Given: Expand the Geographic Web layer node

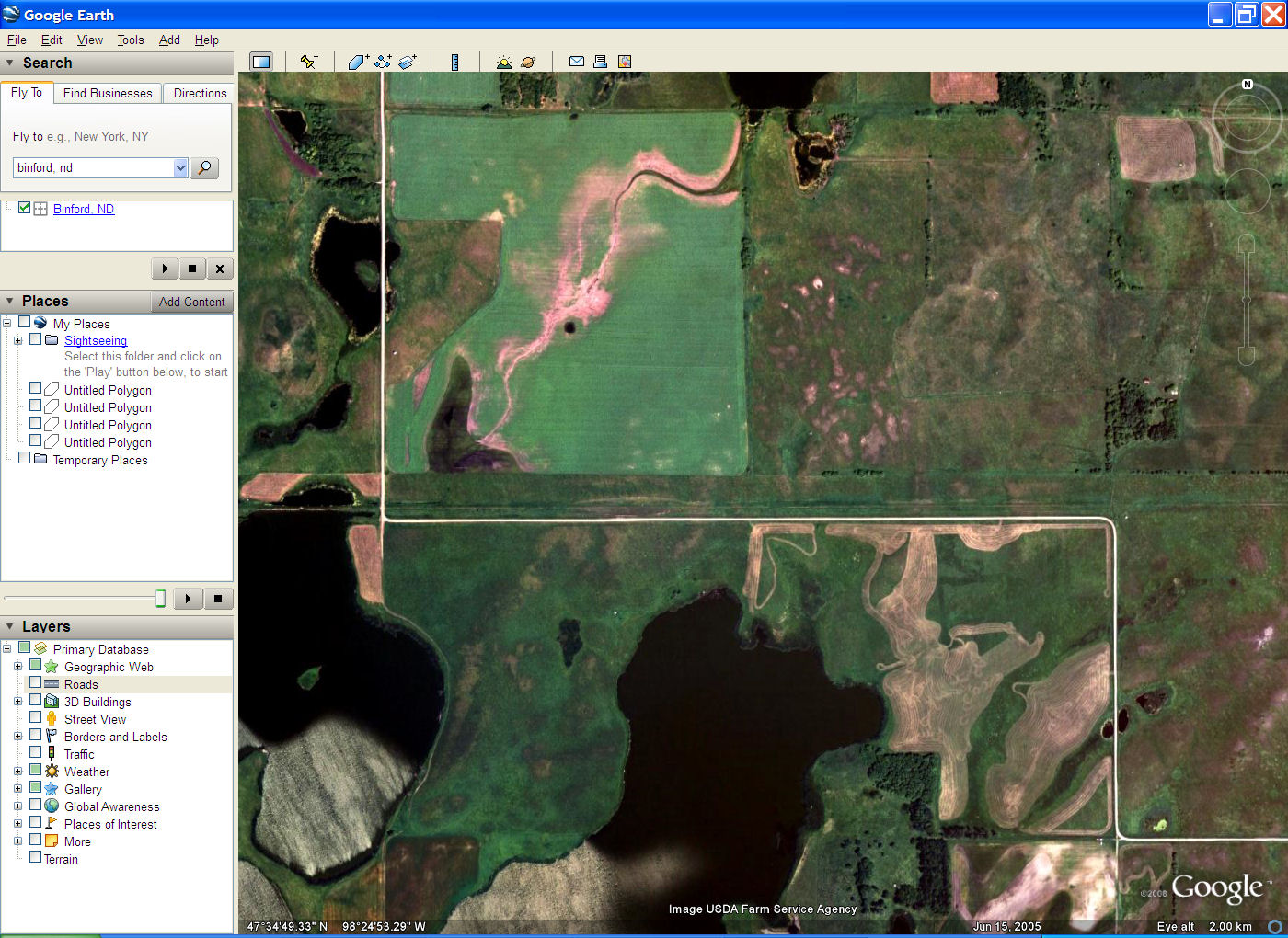Looking at the screenshot, I should pos(17,667).
